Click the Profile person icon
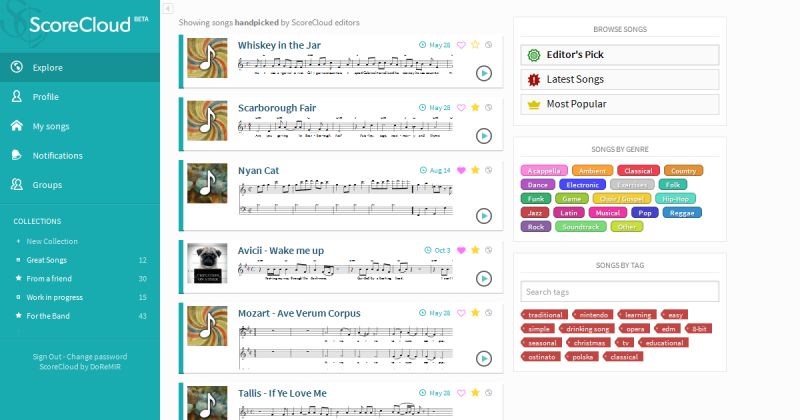This screenshot has width=800, height=420. pyautogui.click(x=17, y=96)
